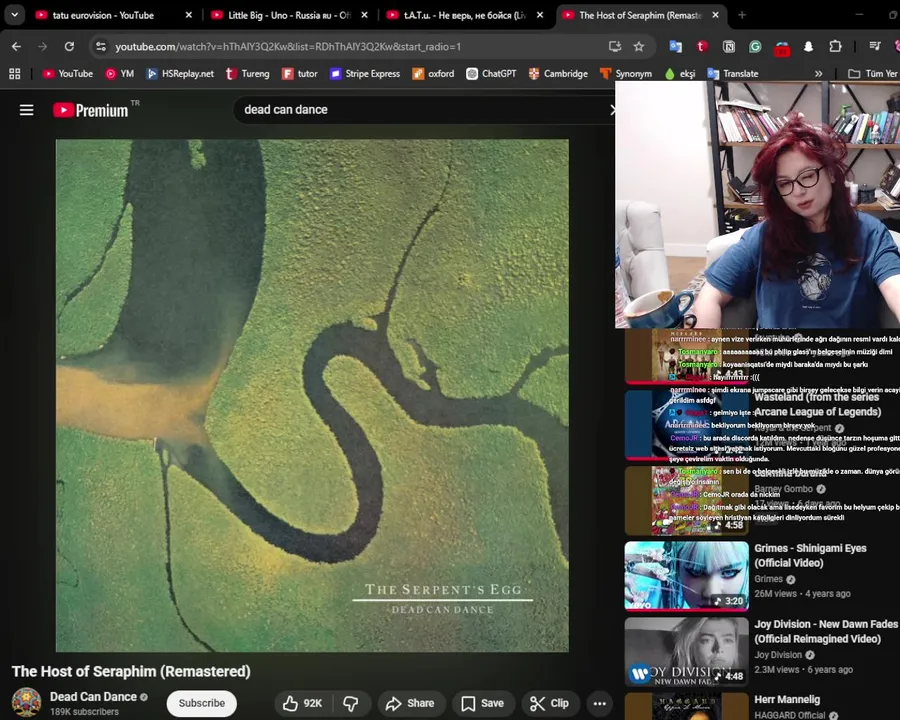This screenshot has width=900, height=720.
Task: Open the YM bookmark
Action: coord(119,73)
